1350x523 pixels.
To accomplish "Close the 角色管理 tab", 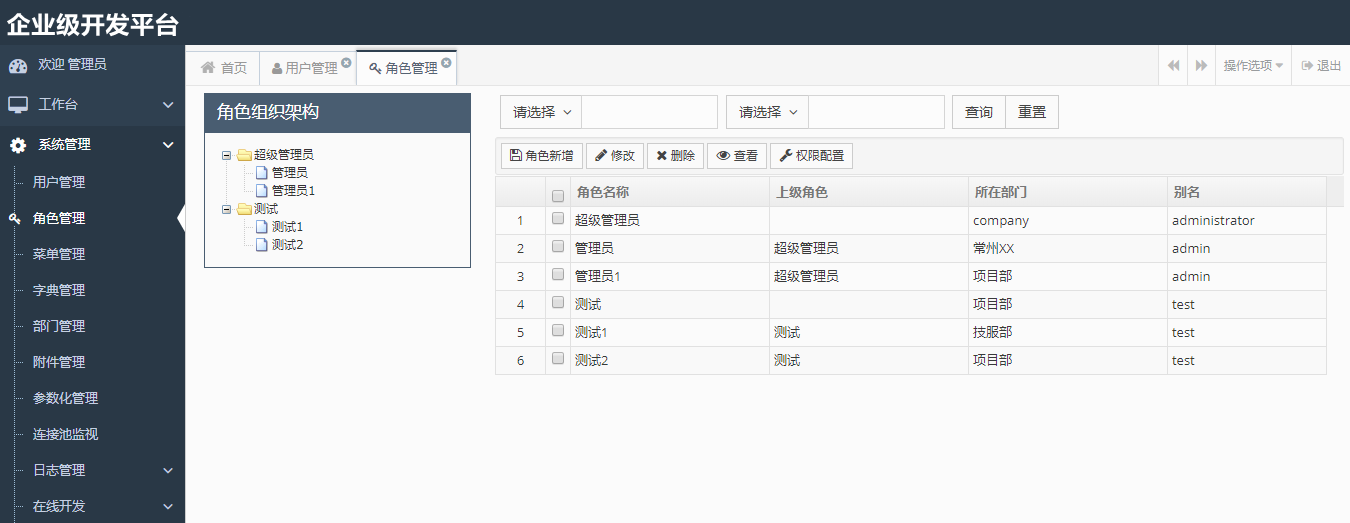I will (x=446, y=62).
